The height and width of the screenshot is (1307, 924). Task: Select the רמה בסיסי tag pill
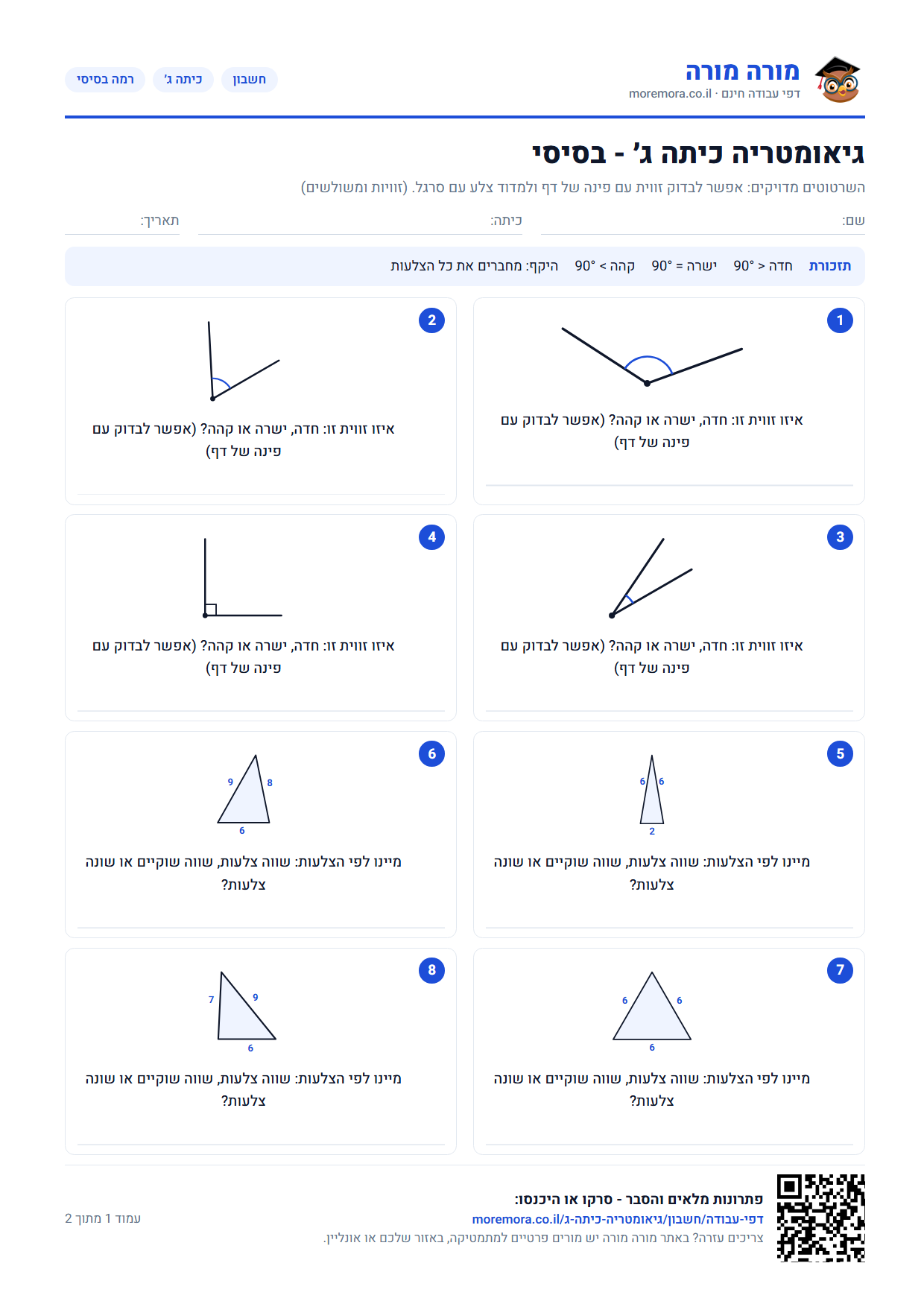click(x=105, y=80)
